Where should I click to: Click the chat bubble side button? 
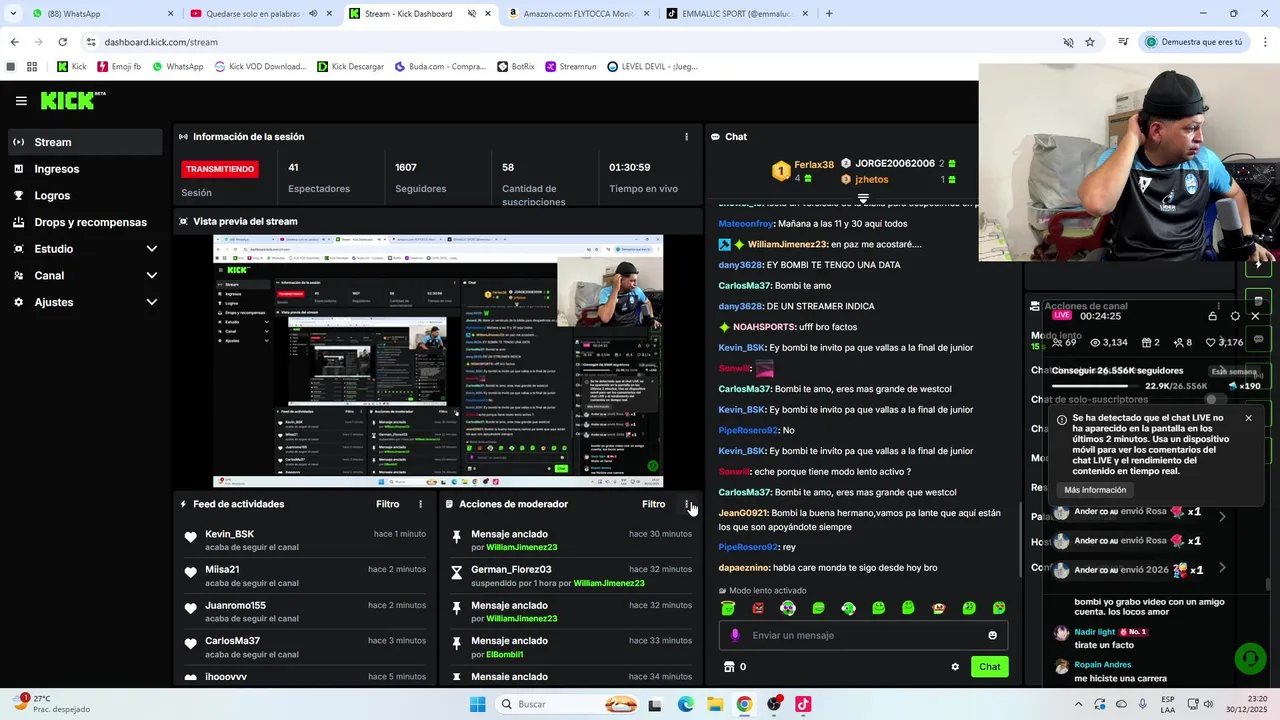[1258, 339]
